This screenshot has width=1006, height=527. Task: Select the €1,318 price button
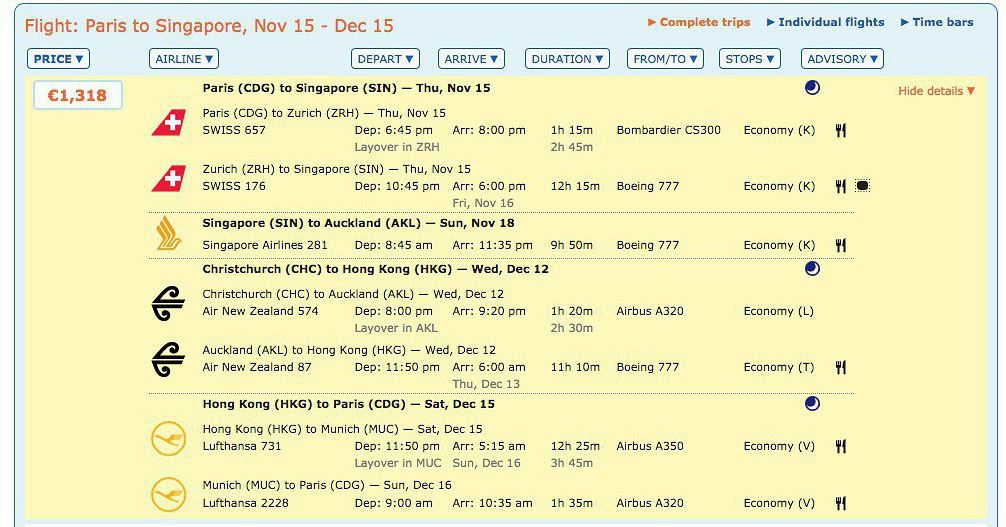click(78, 96)
